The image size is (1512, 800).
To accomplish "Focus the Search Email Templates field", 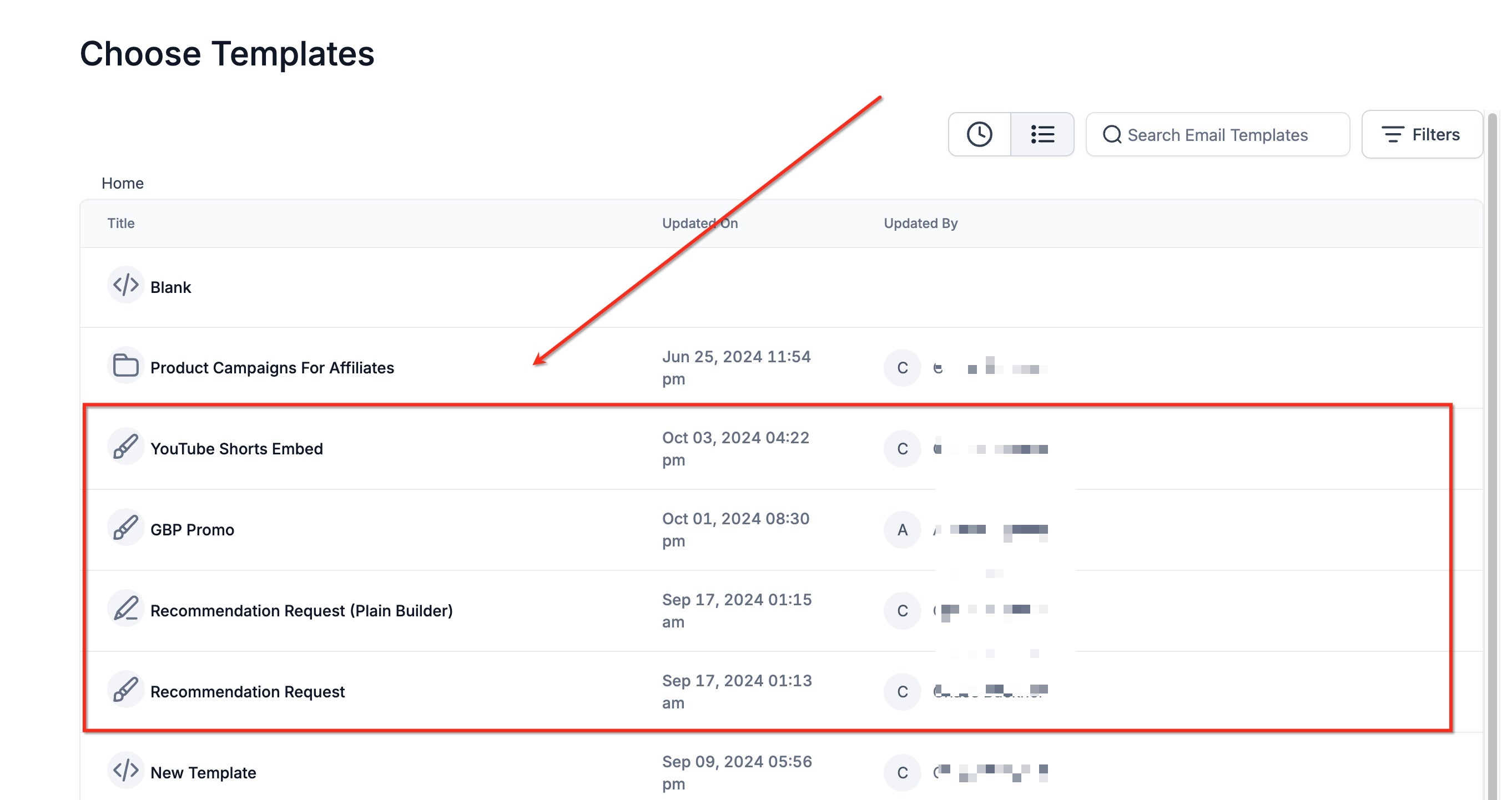I will click(1217, 135).
